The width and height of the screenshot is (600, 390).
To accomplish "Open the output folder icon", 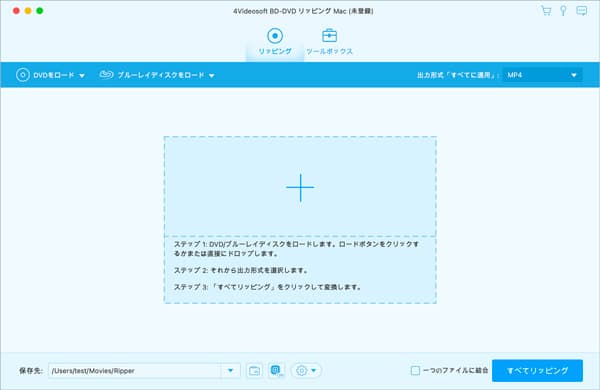I will click(254, 370).
